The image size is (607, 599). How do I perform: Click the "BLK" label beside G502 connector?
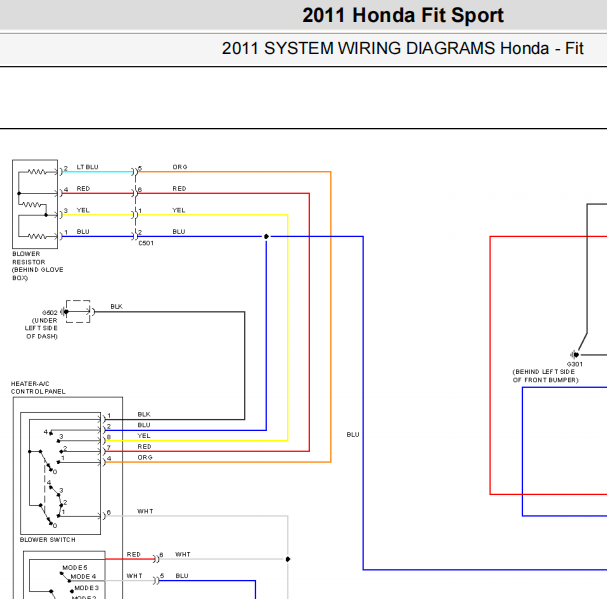pyautogui.click(x=117, y=306)
